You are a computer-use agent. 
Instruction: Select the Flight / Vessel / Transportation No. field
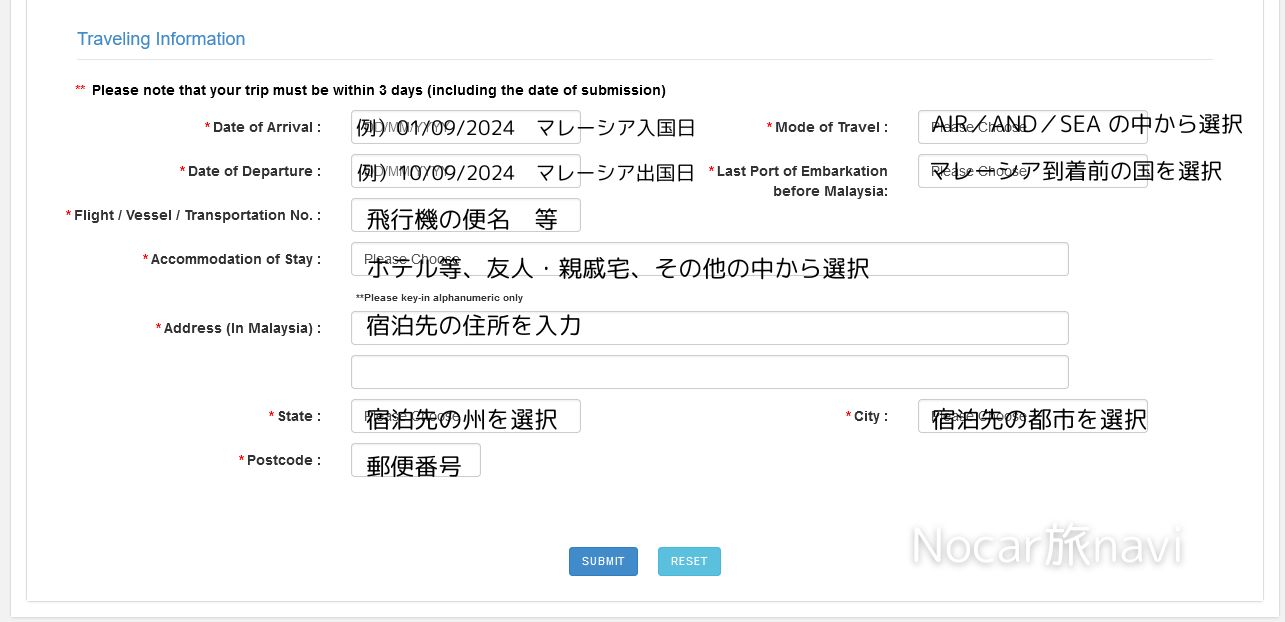pyautogui.click(x=465, y=215)
